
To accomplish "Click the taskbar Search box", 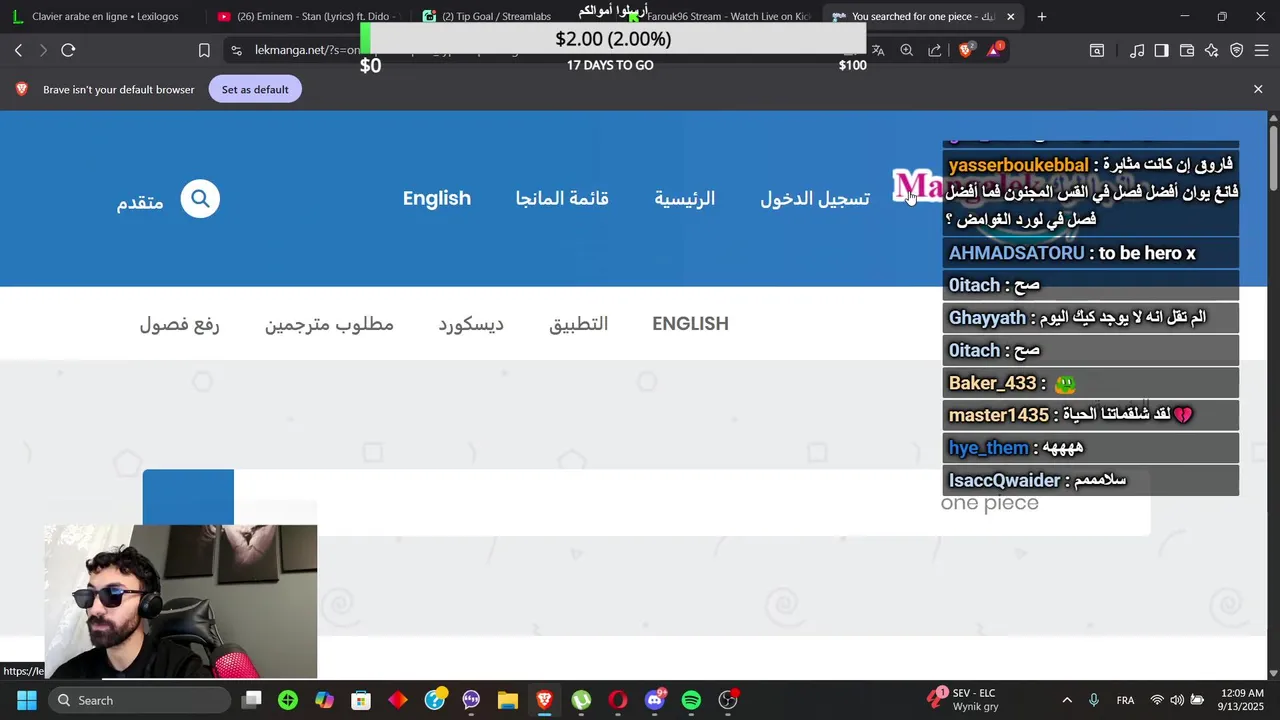I will (140, 700).
